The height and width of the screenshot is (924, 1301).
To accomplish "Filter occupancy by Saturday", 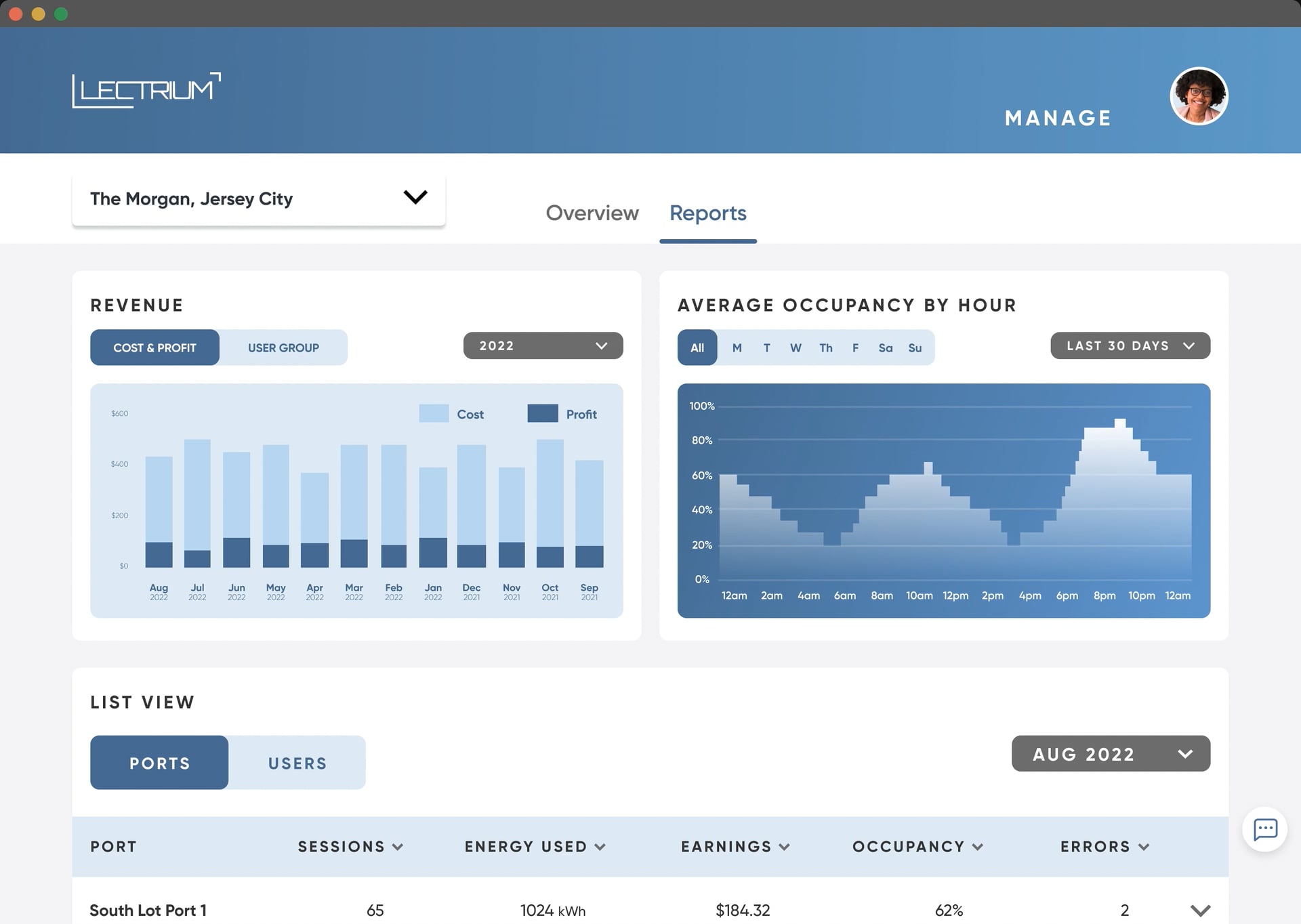I will 885,348.
